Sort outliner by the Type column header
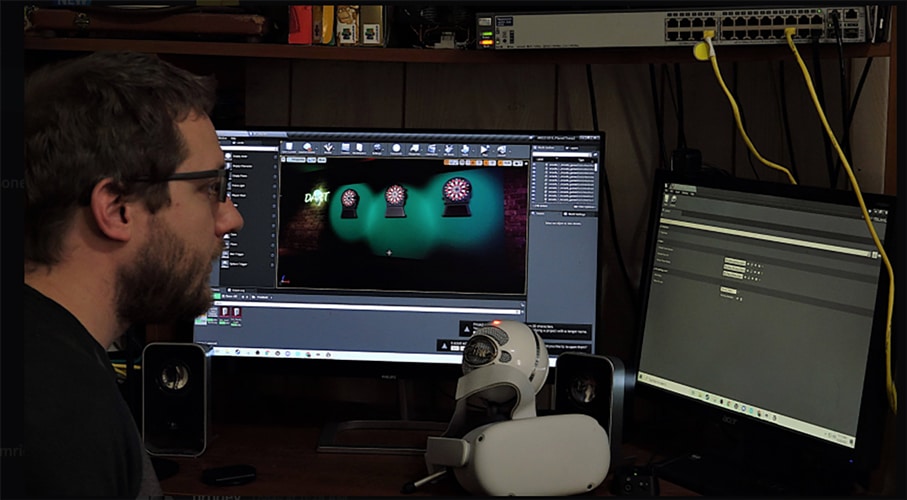Image resolution: width=907 pixels, height=500 pixels. pos(581,159)
